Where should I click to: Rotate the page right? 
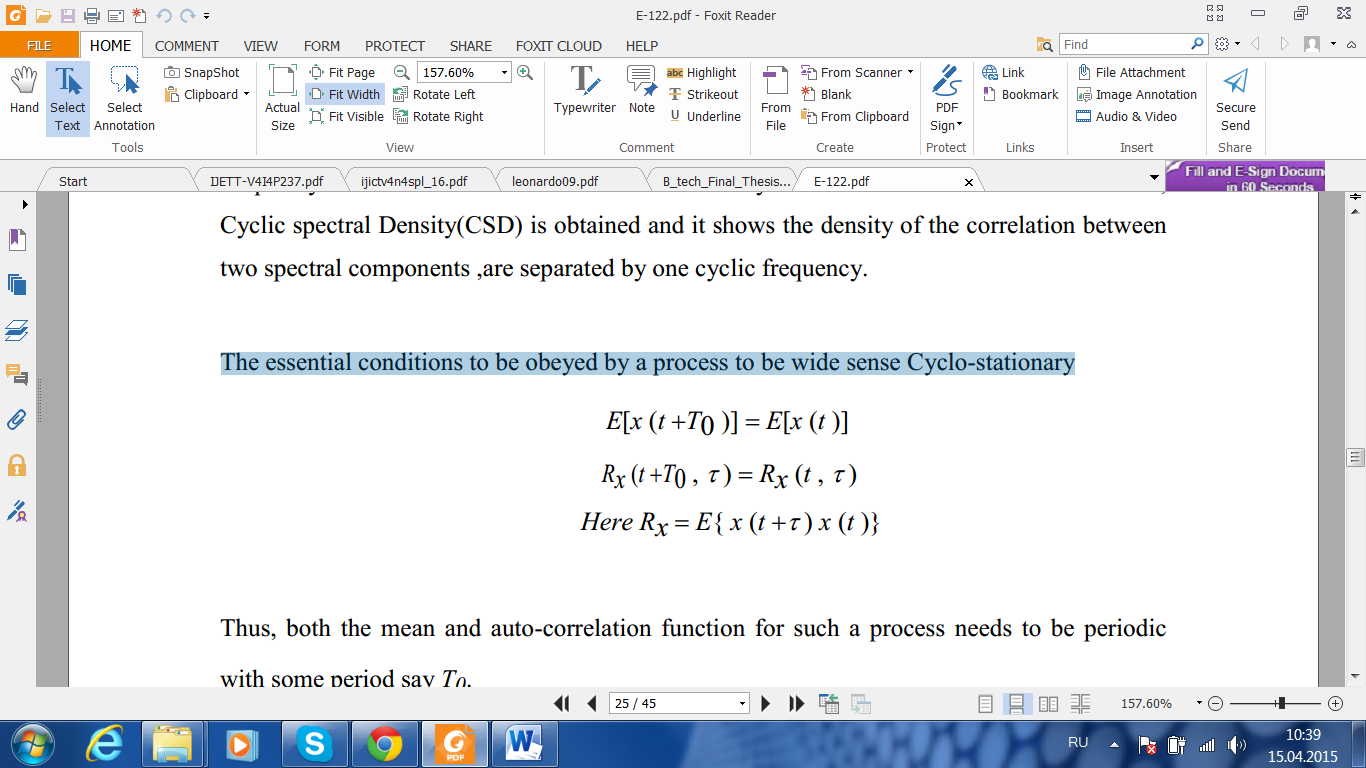[x=438, y=116]
